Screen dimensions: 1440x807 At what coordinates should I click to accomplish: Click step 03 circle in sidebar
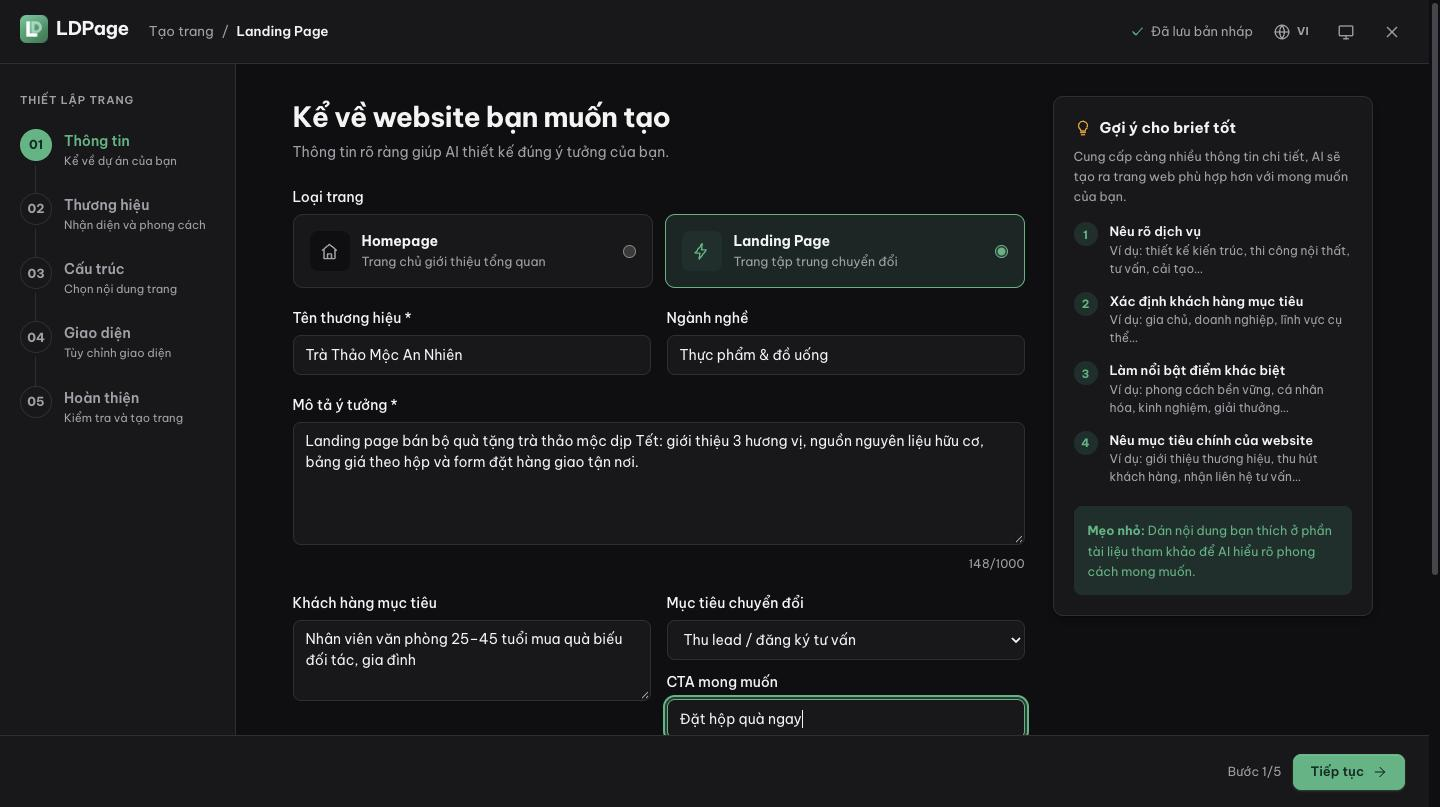point(36,273)
